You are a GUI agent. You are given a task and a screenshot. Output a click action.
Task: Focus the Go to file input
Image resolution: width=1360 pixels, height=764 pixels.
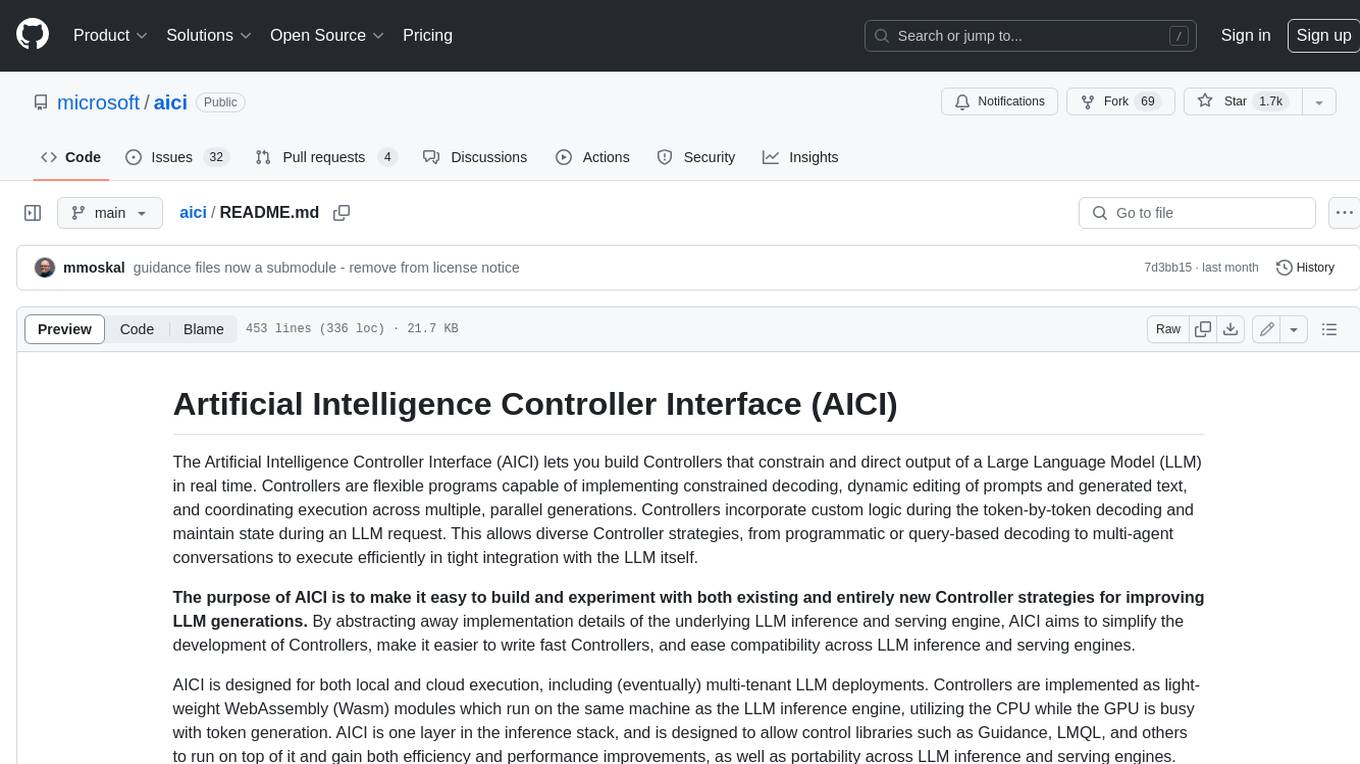tap(1197, 213)
